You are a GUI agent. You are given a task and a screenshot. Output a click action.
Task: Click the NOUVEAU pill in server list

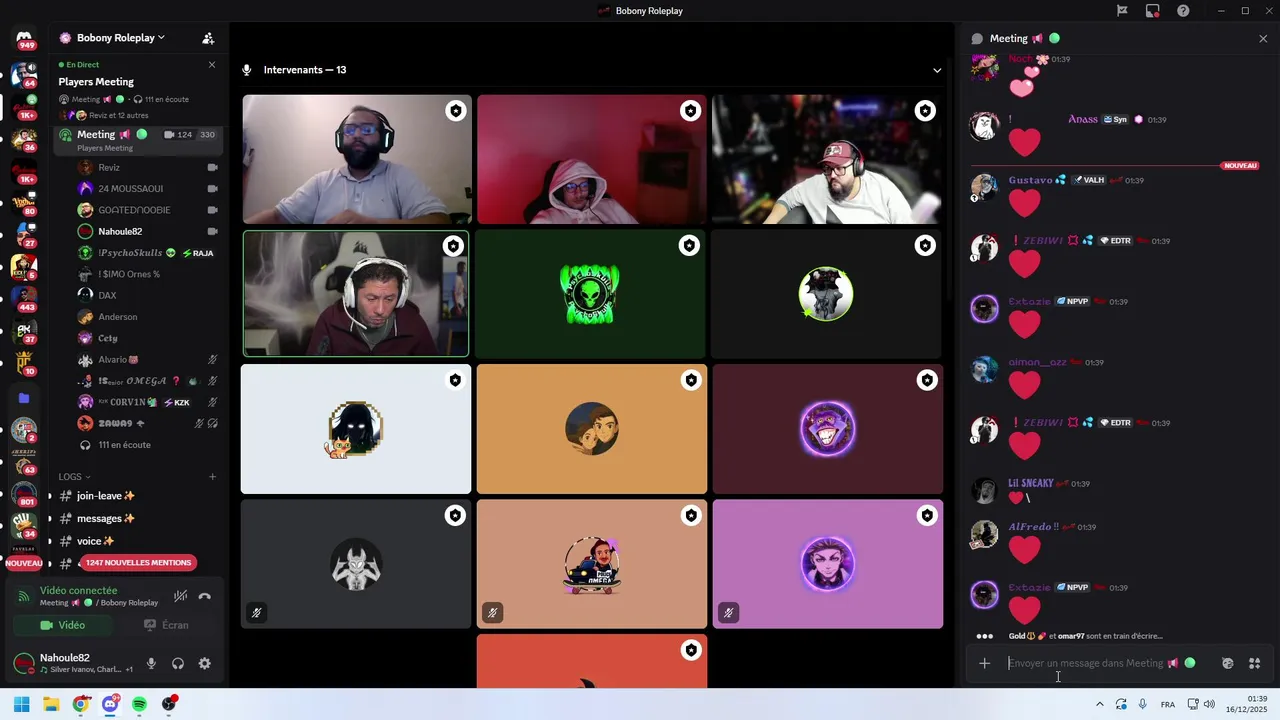pyautogui.click(x=24, y=563)
